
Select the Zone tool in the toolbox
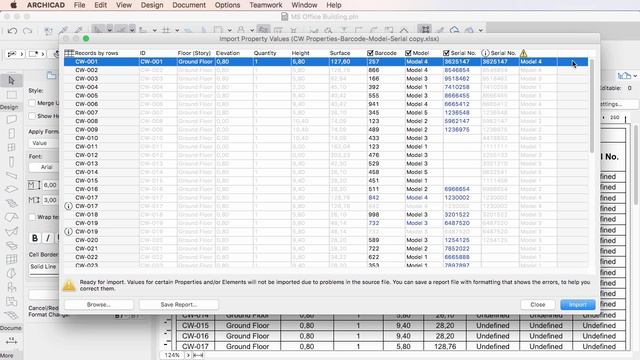pyautogui.click(x=11, y=301)
